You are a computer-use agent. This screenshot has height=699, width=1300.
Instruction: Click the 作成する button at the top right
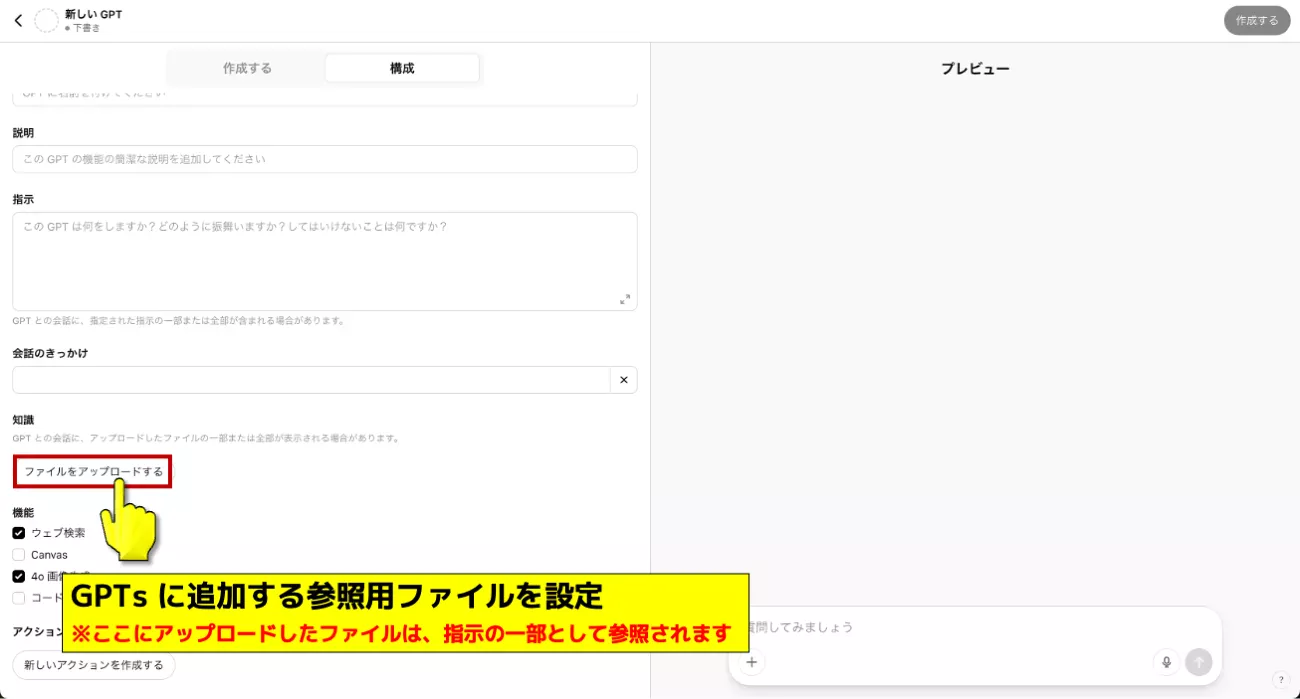1257,20
